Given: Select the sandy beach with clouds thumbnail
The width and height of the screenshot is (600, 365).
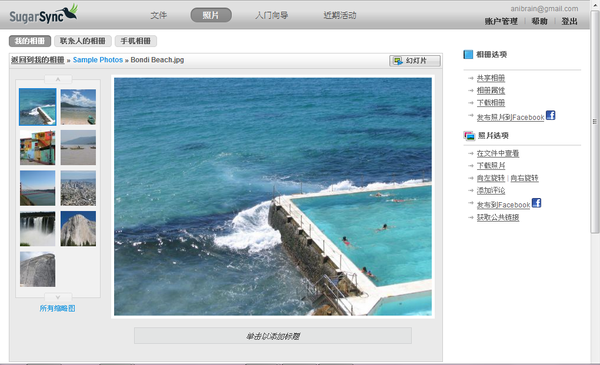Looking at the screenshot, I should 78,107.
